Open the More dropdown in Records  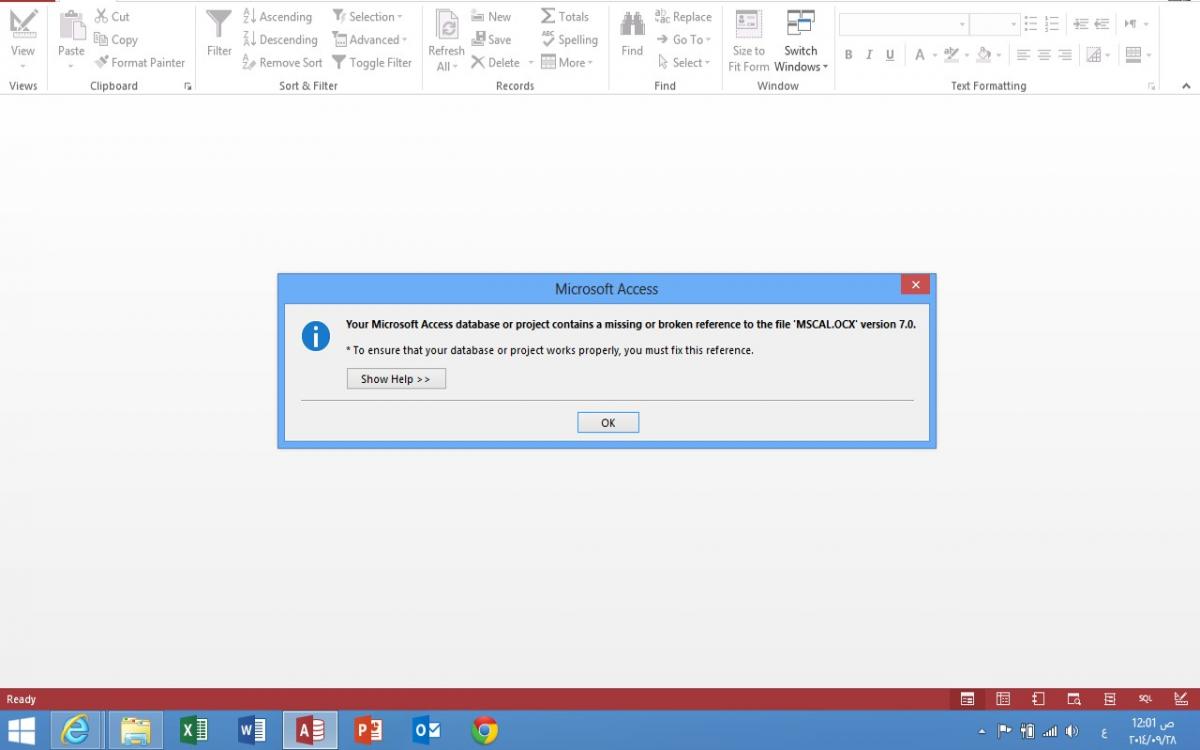coord(567,63)
